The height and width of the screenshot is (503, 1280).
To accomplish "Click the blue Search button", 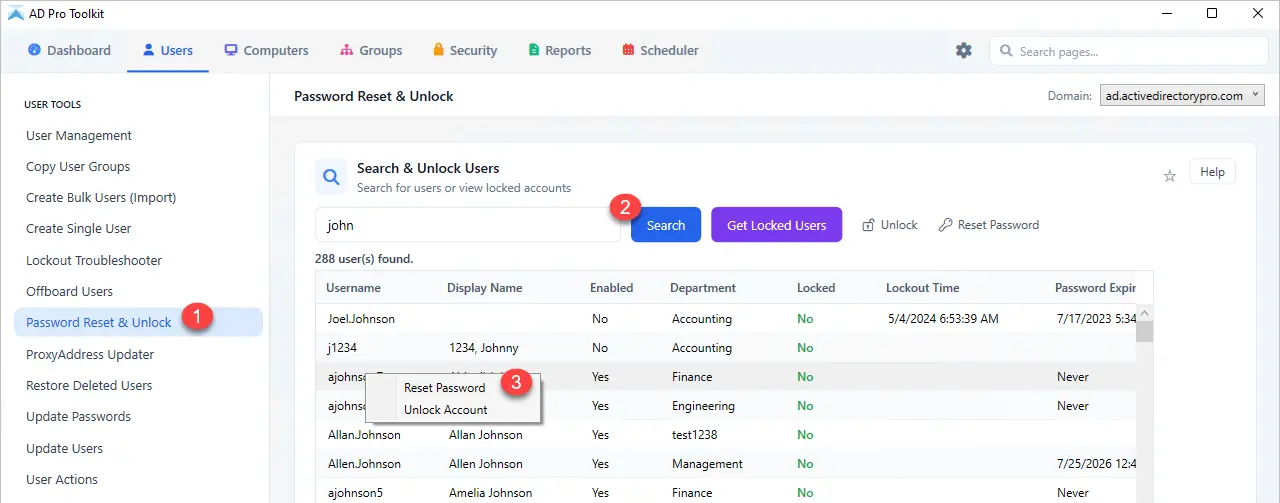I will [x=666, y=225].
